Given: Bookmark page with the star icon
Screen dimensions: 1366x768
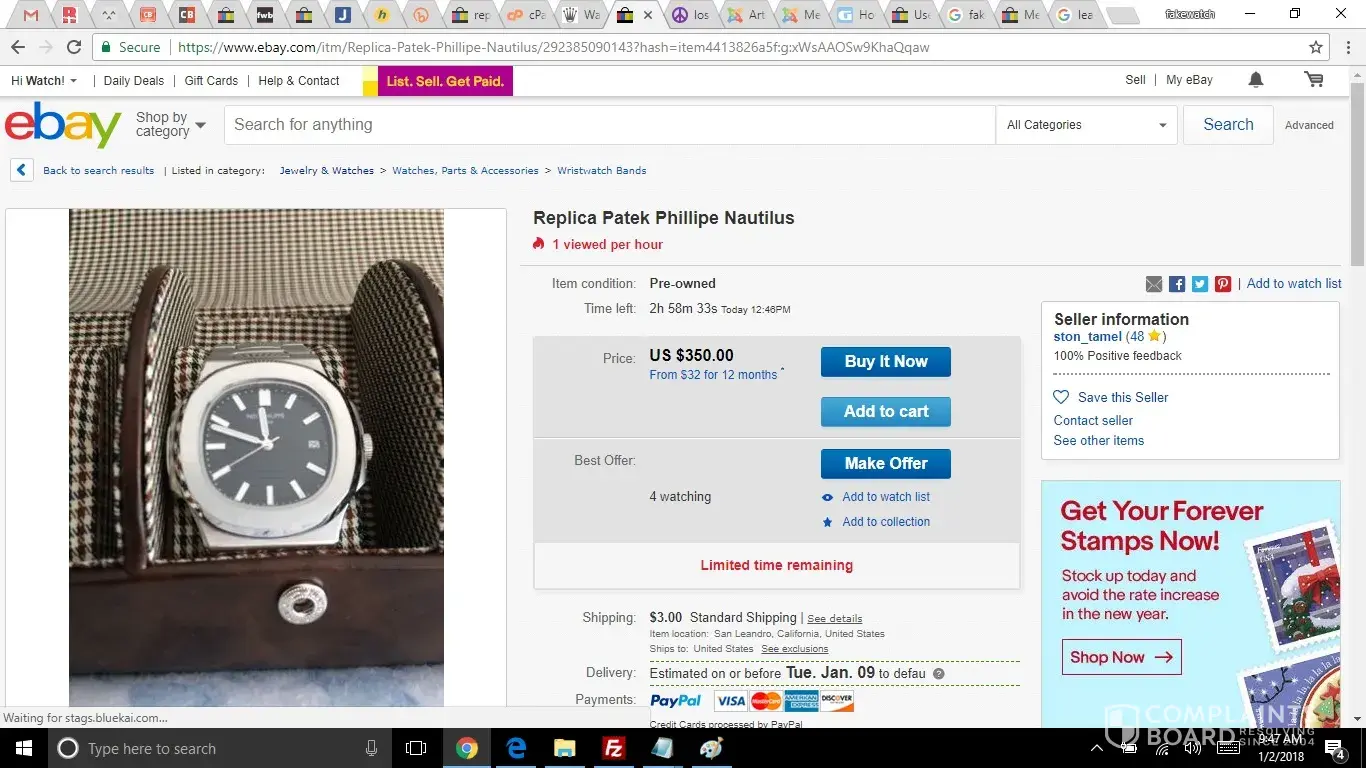Looking at the screenshot, I should (1316, 47).
